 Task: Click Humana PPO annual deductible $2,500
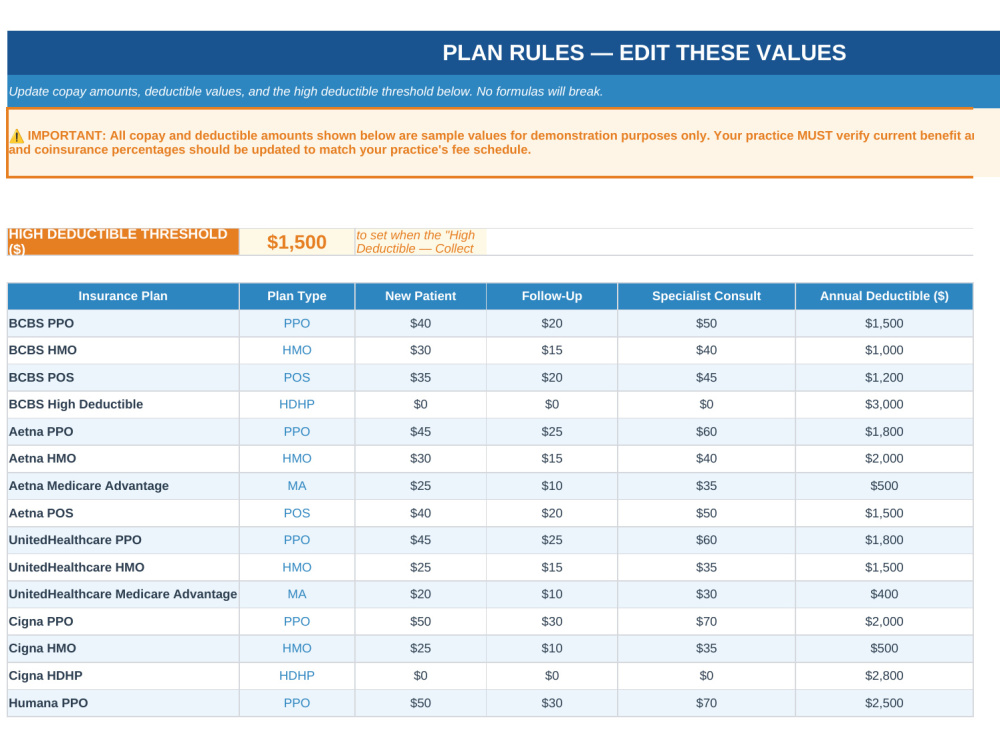coord(884,703)
